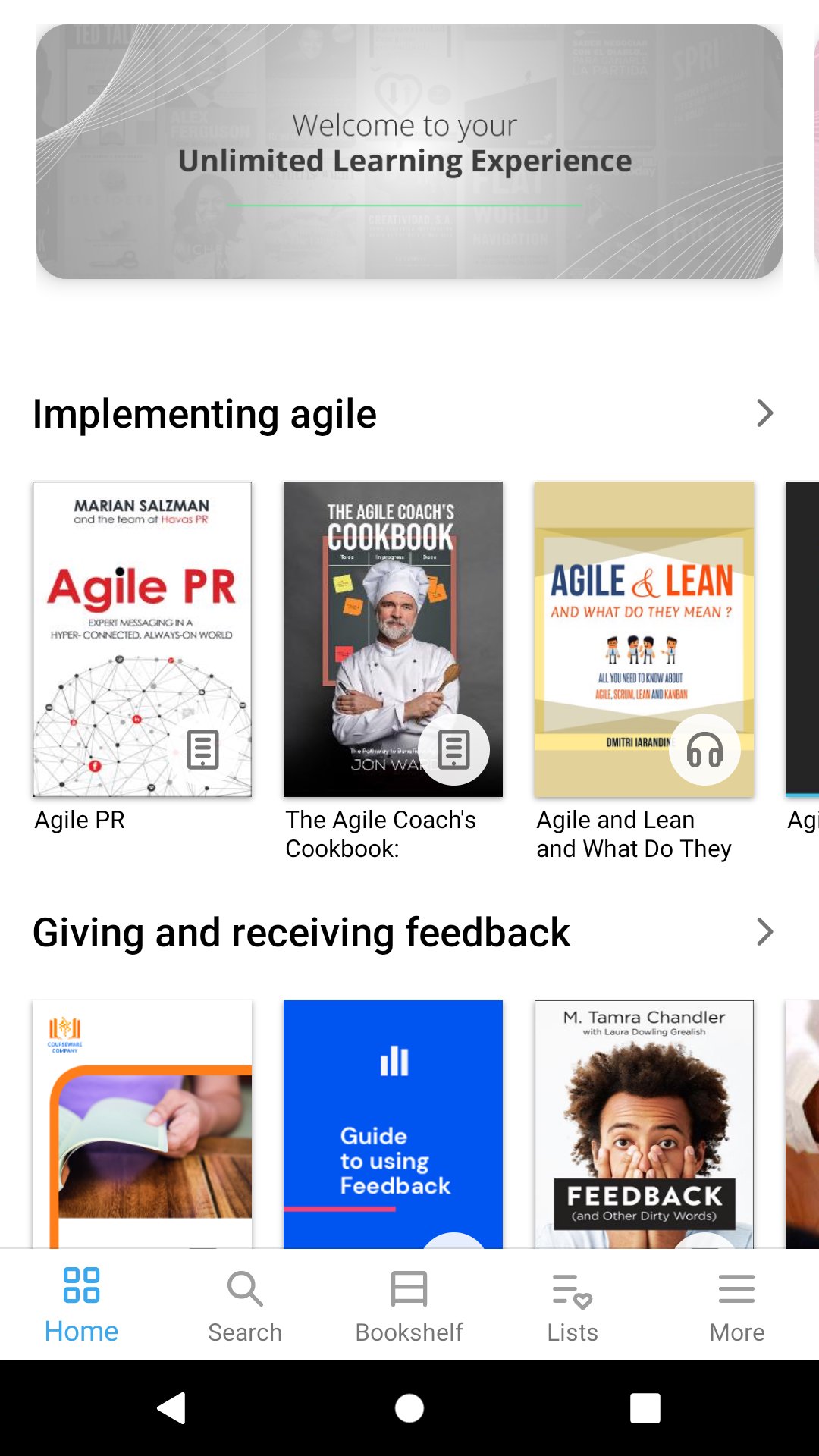The width and height of the screenshot is (819, 1456).
Task: Open the Feedback (and Other Dirty Words) cover
Action: pyautogui.click(x=644, y=1124)
